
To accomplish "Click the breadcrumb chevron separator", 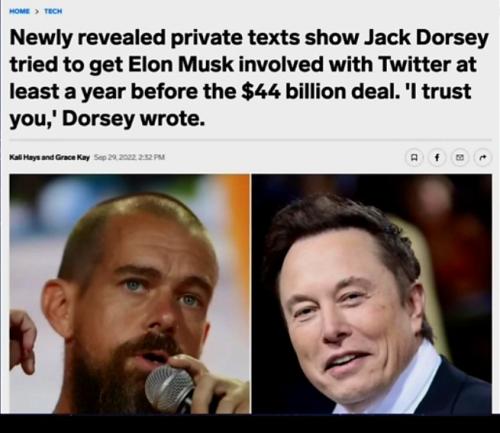I will point(37,11).
